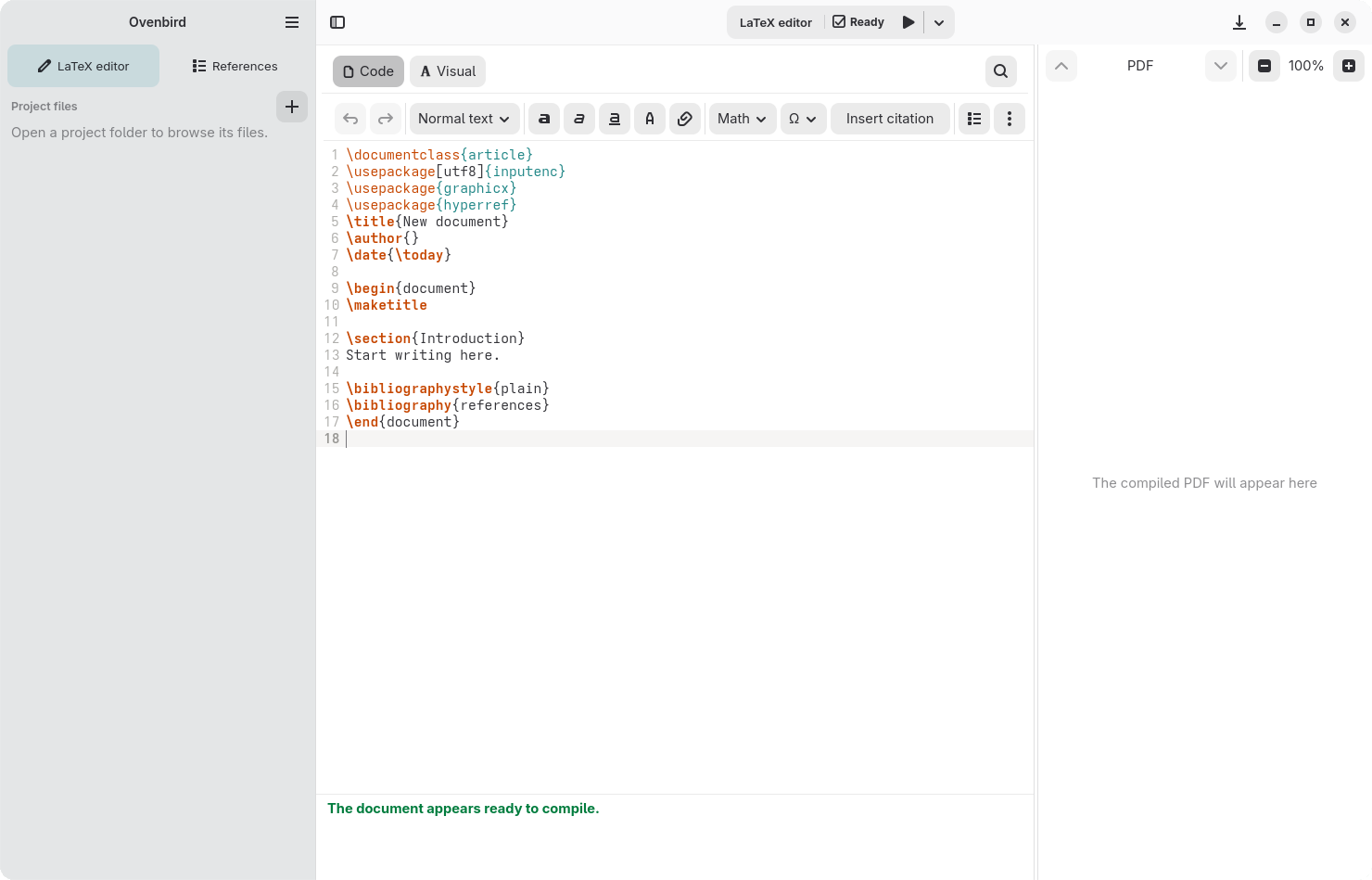Open the editor search tool
The height and width of the screenshot is (880, 1372).
pos(1001,71)
